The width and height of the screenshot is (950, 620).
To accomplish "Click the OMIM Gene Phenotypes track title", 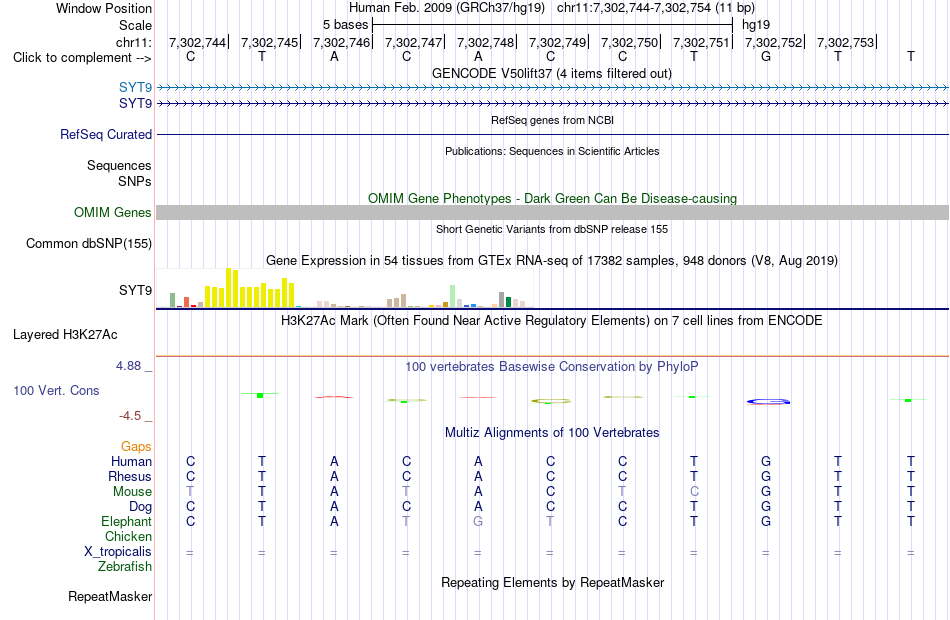I will [553, 199].
